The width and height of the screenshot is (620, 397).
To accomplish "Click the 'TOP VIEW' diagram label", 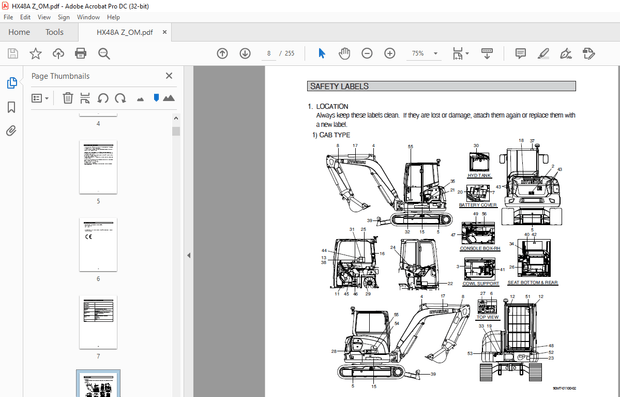I will pyautogui.click(x=487, y=317).
